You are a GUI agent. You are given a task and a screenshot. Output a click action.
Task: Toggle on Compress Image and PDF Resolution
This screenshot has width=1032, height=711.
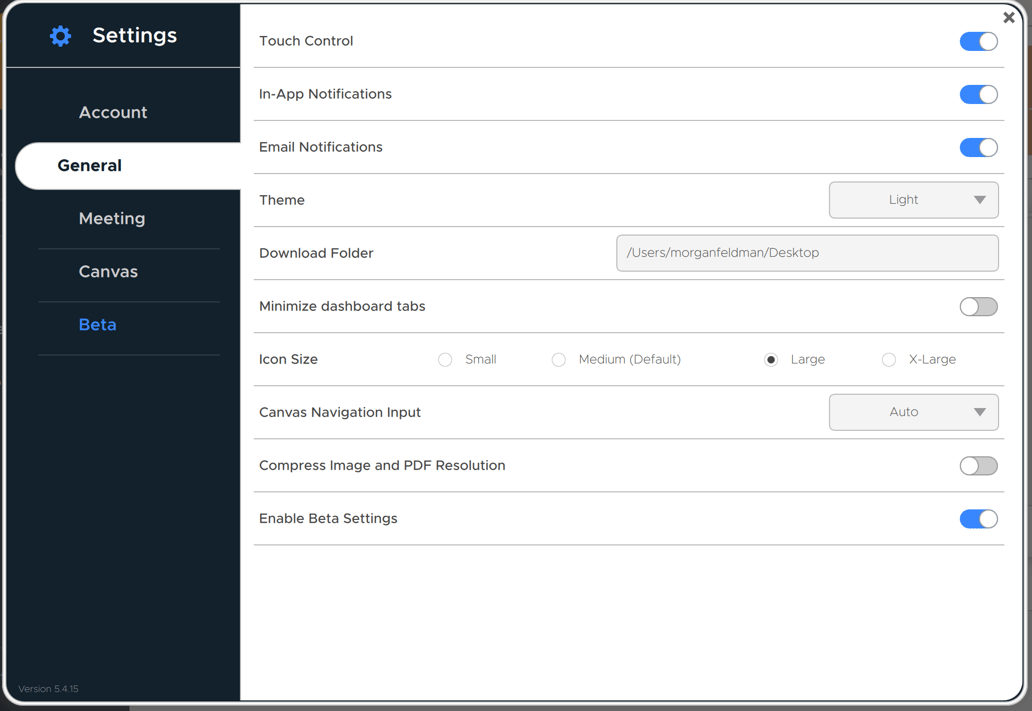(978, 465)
